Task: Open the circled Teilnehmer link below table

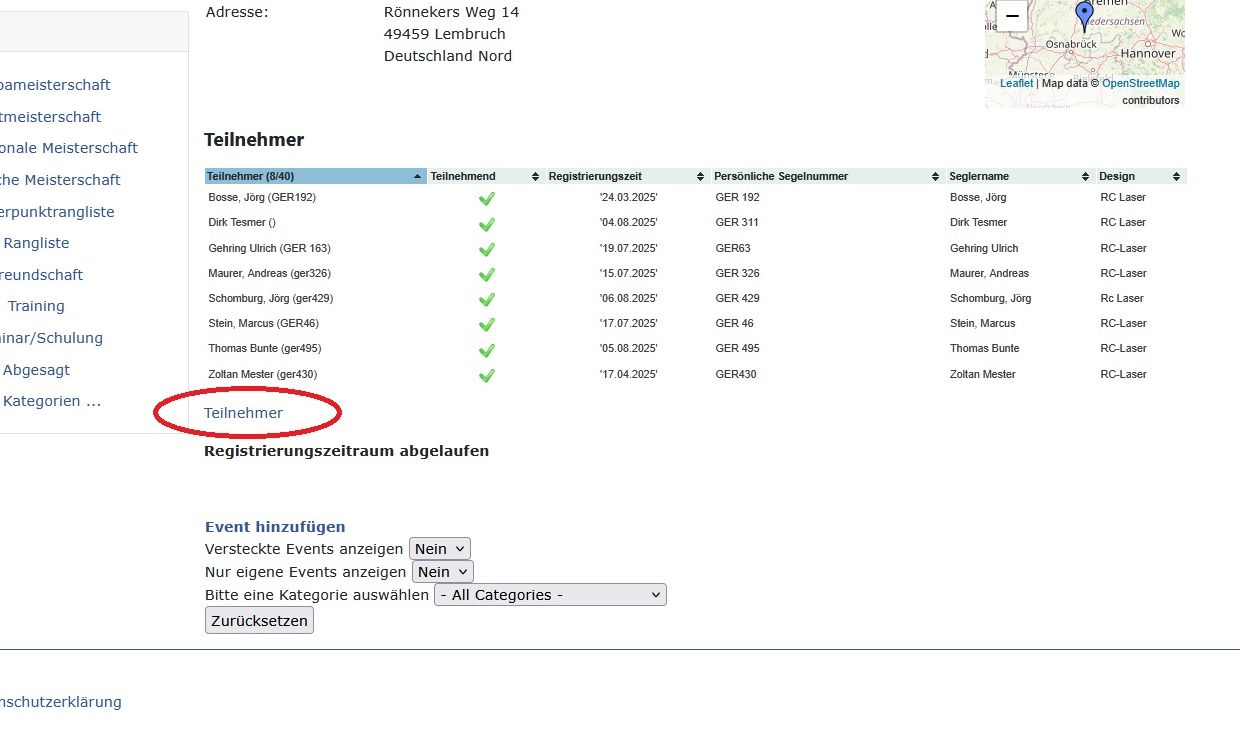Action: pyautogui.click(x=243, y=413)
